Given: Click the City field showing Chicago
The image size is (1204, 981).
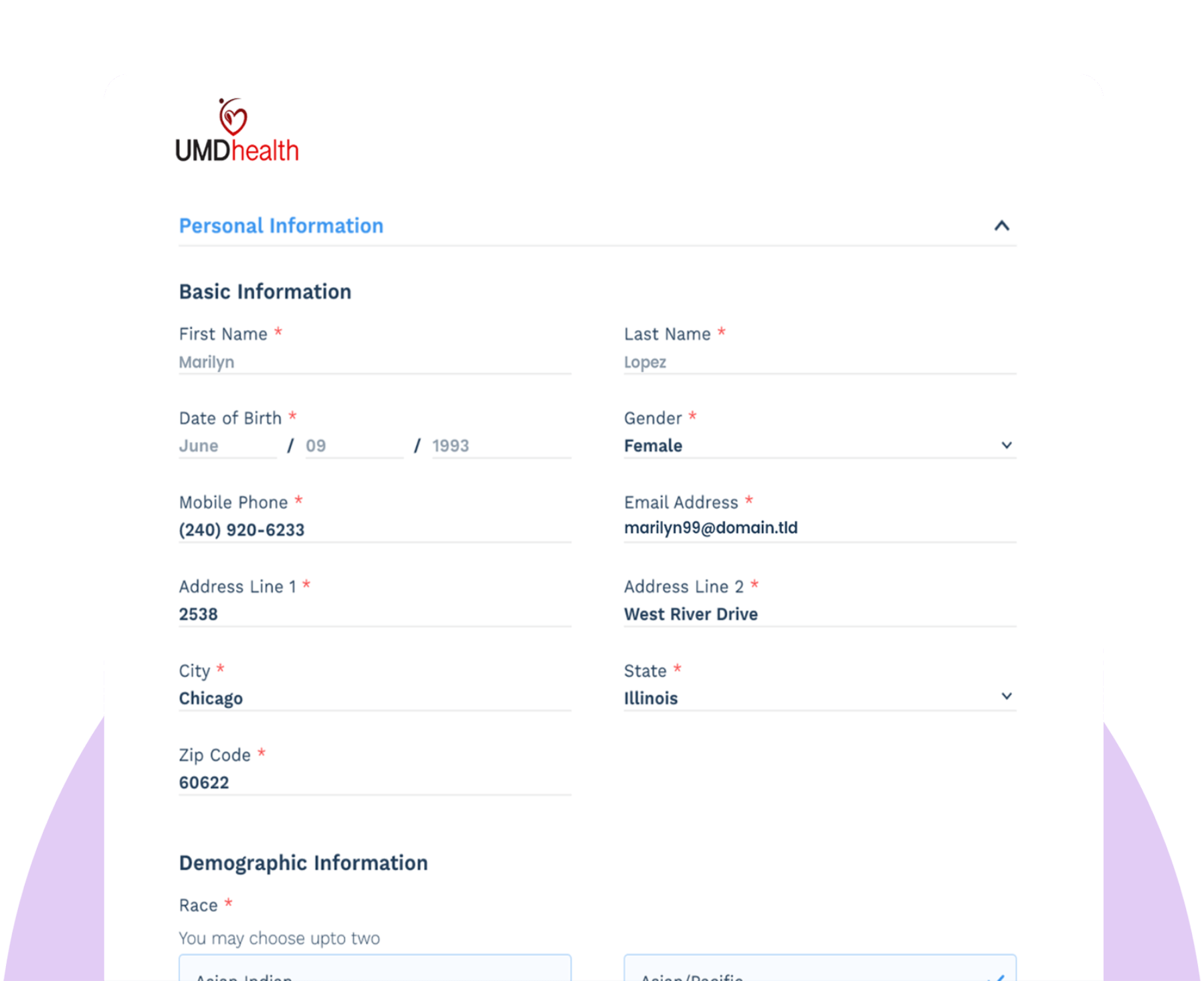Looking at the screenshot, I should point(375,699).
